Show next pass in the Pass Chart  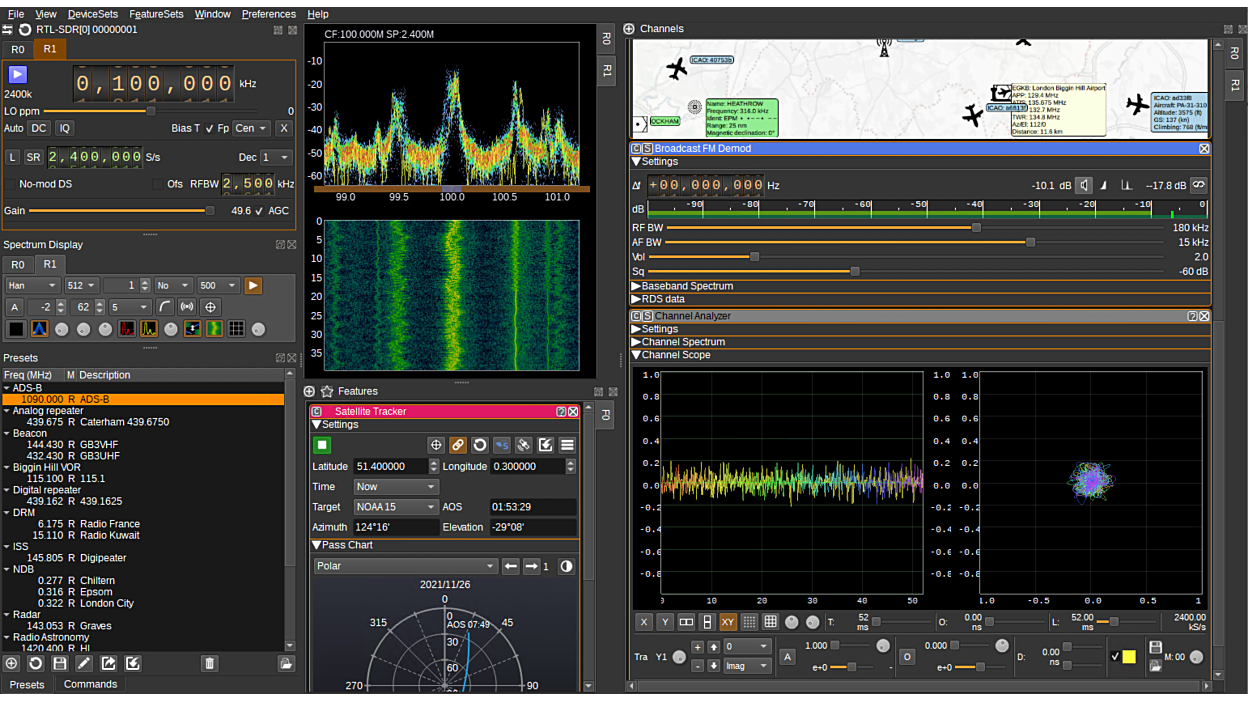531,566
